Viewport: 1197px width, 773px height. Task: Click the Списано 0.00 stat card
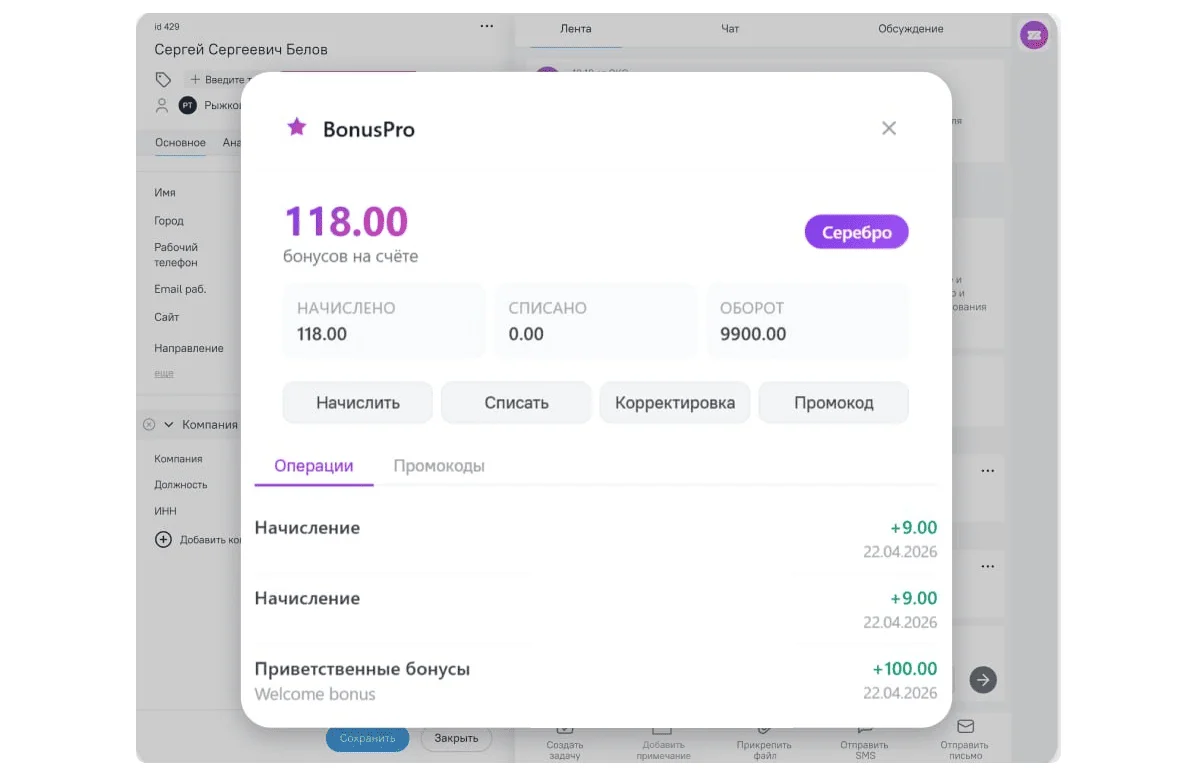click(x=596, y=321)
